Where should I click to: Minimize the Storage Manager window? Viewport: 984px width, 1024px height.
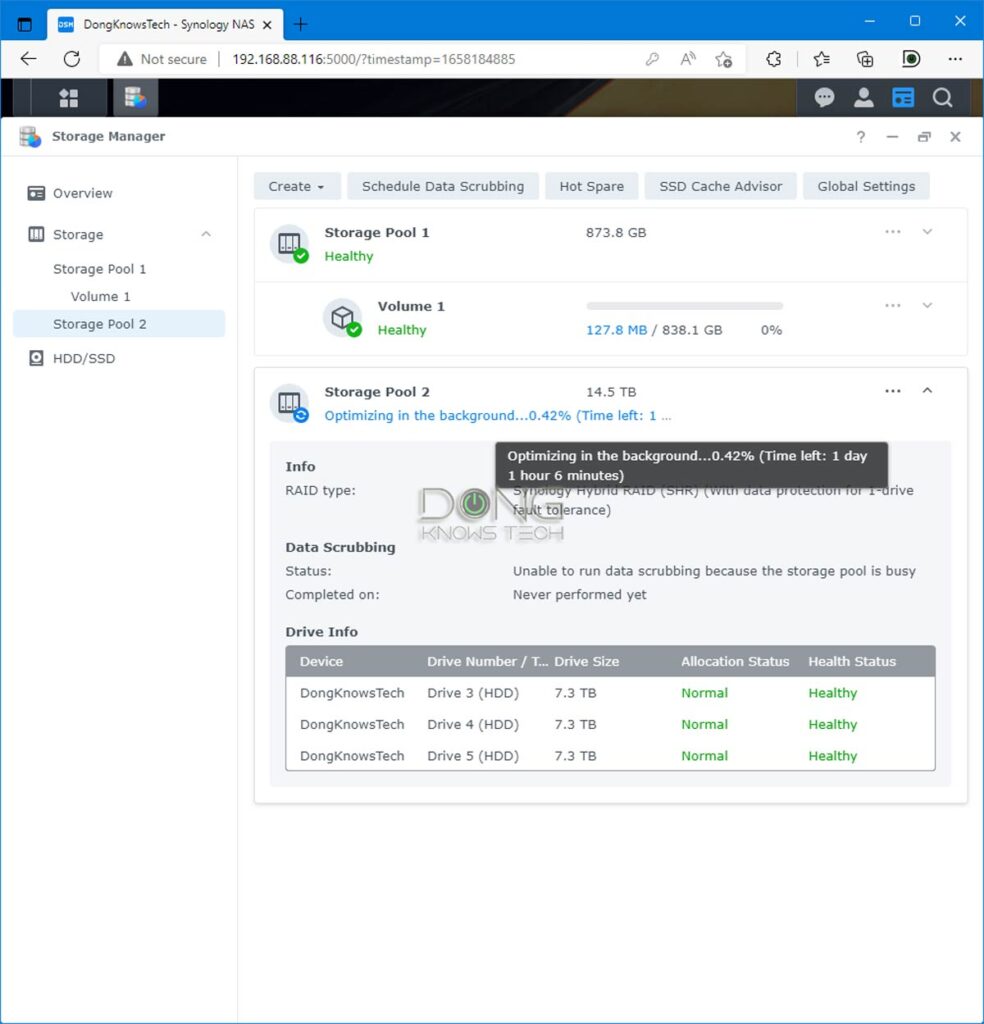[892, 136]
